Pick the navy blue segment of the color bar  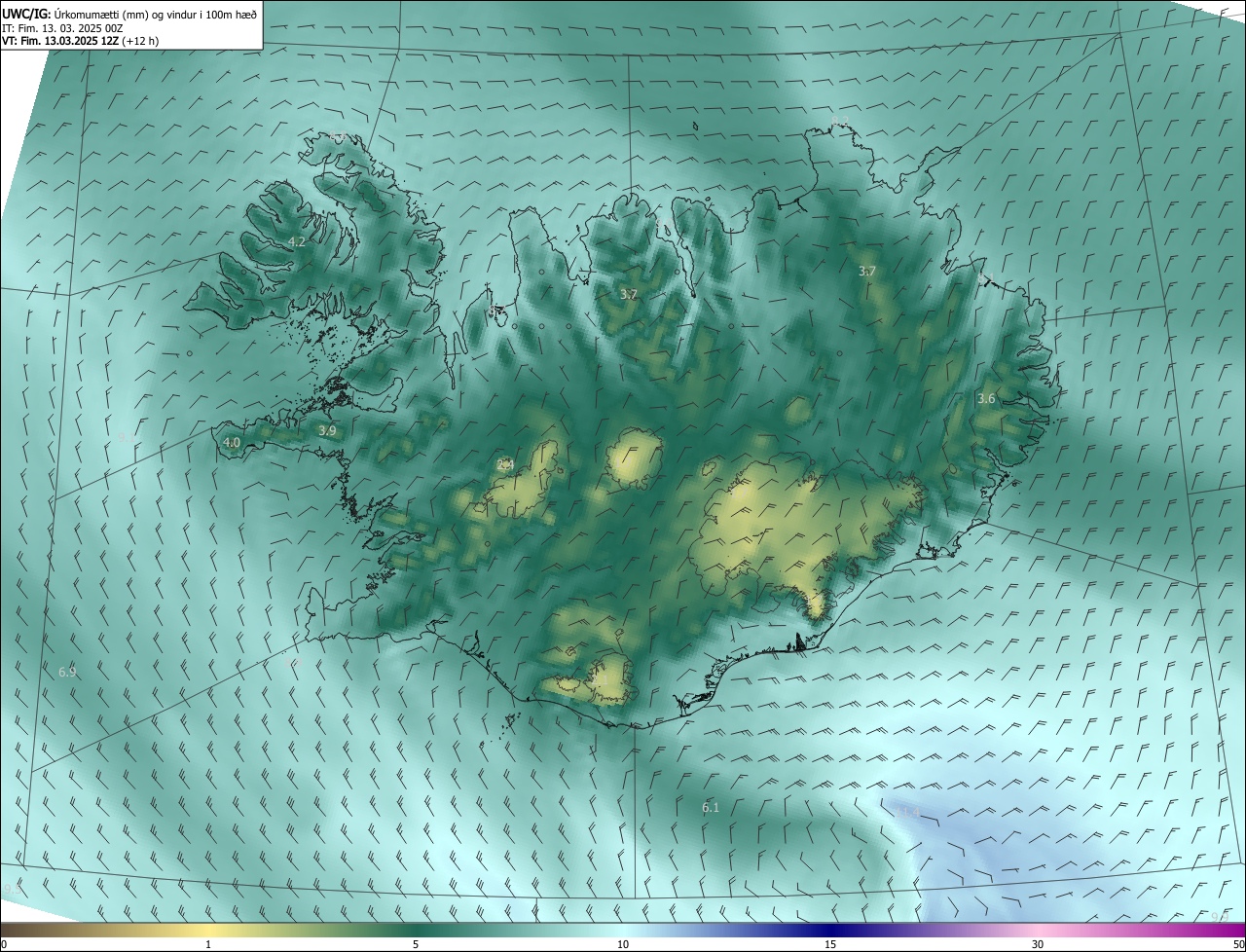click(832, 930)
